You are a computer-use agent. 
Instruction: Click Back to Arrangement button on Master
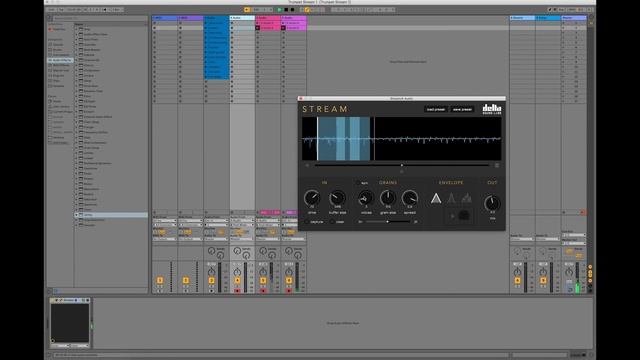pyautogui.click(x=583, y=212)
